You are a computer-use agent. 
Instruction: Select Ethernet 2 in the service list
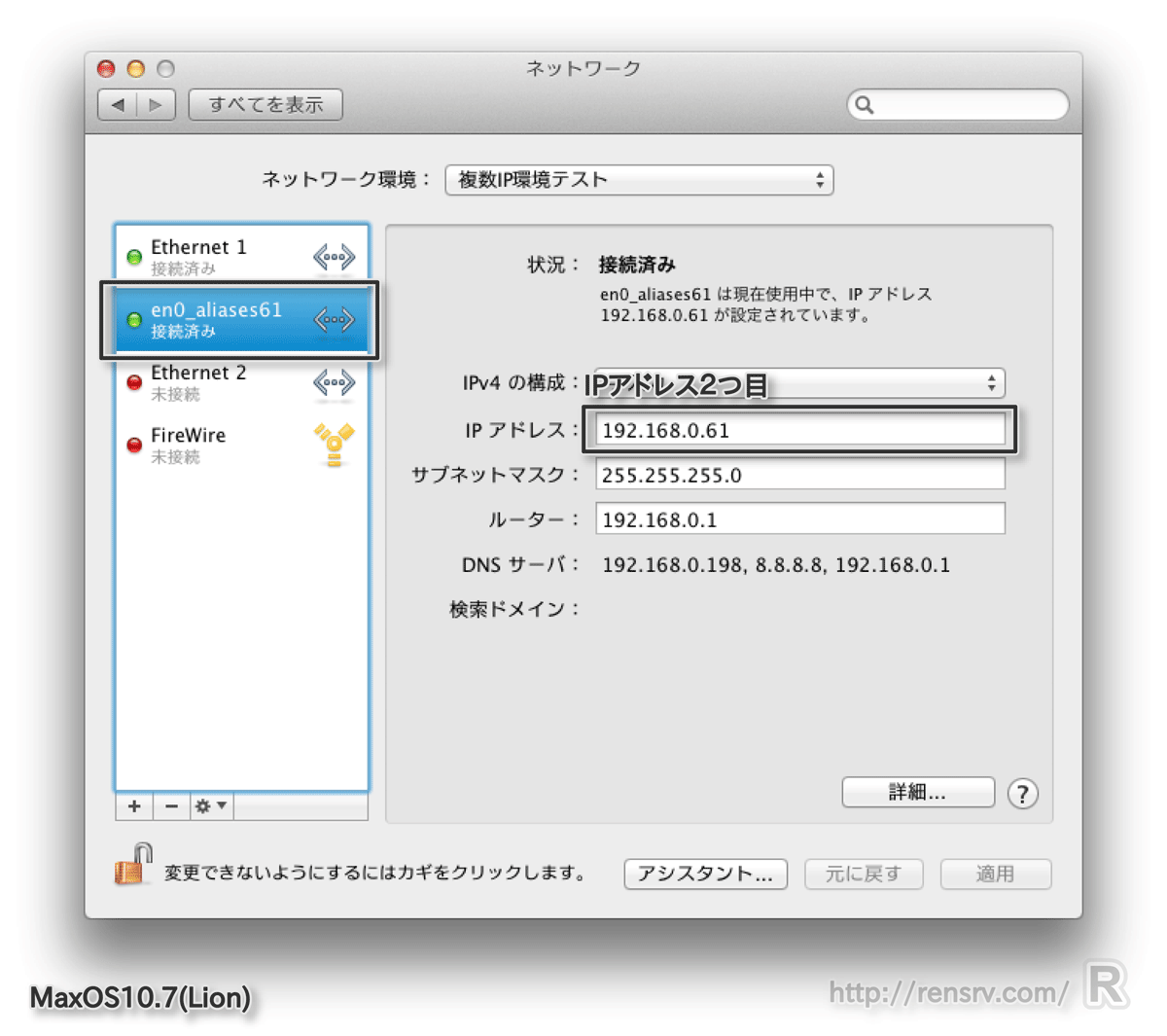click(x=198, y=382)
